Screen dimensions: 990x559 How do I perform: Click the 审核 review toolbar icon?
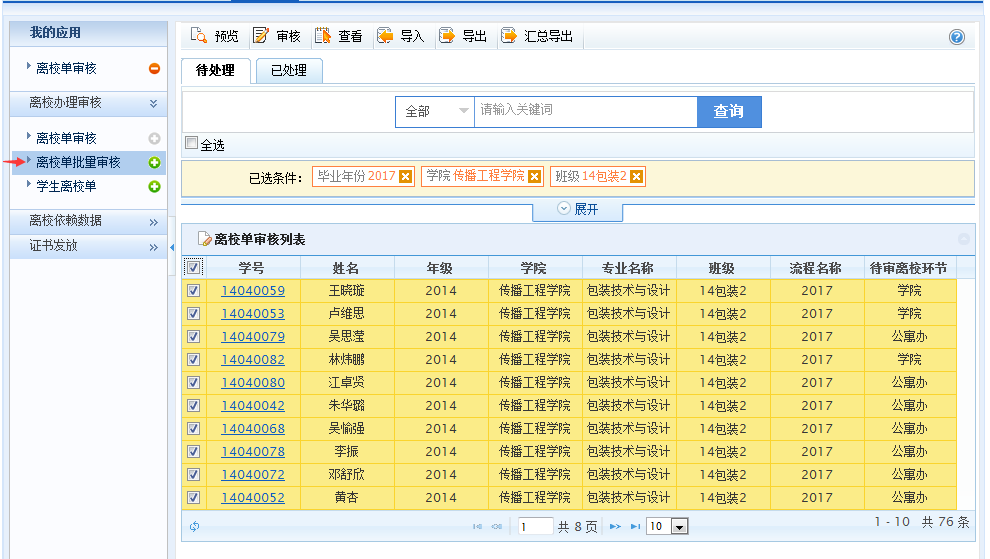(x=260, y=36)
